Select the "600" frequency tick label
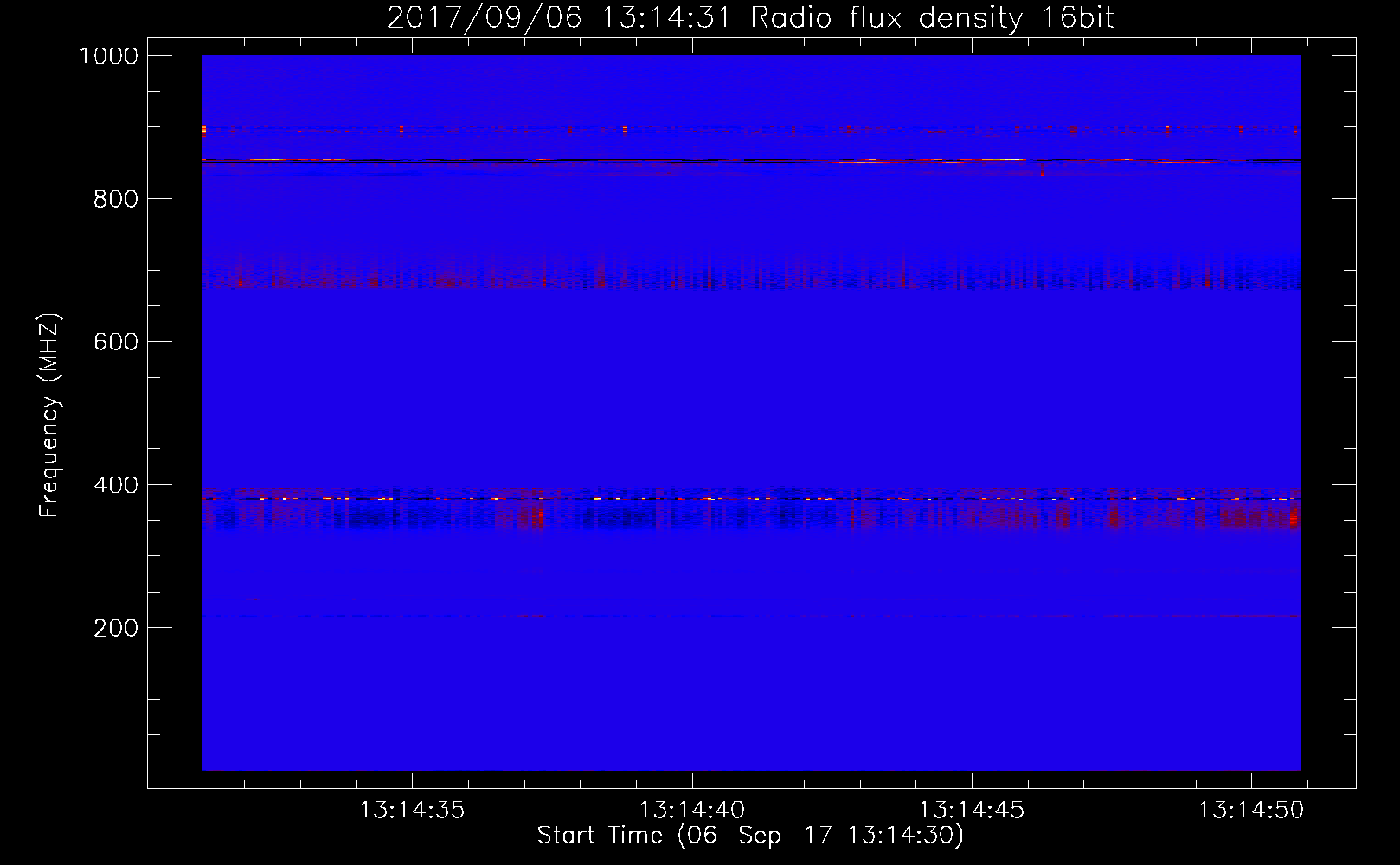The height and width of the screenshot is (865, 1400). pyautogui.click(x=116, y=342)
